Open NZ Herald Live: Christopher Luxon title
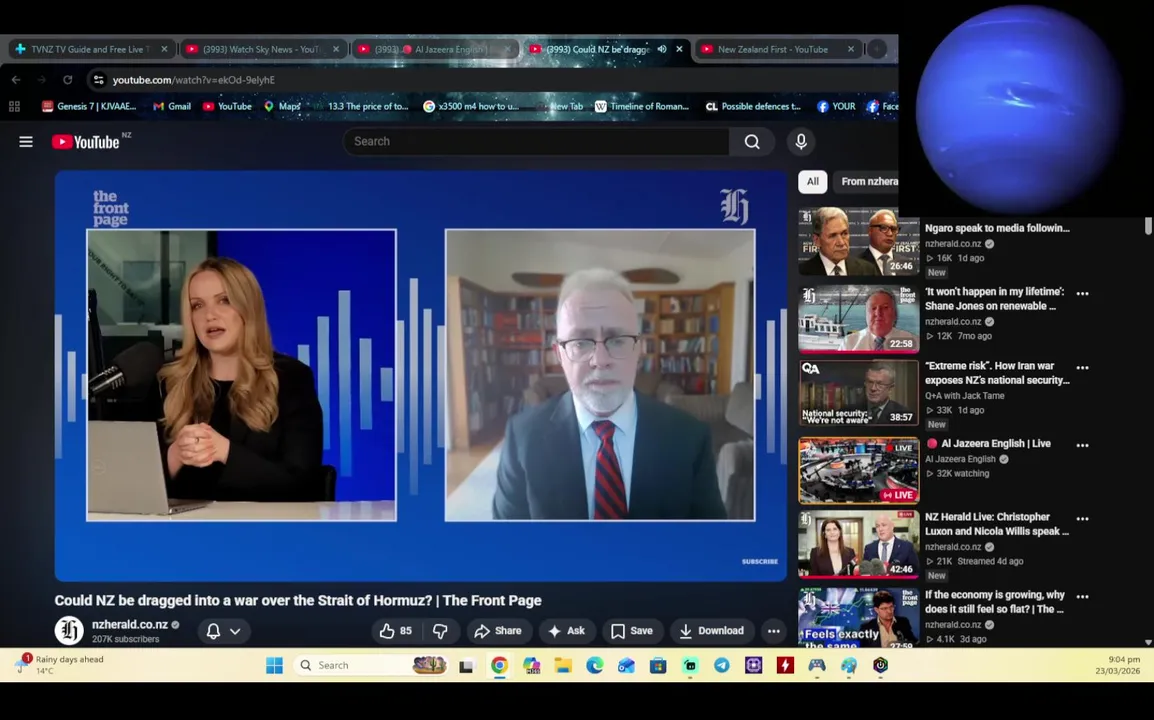 tap(997, 524)
